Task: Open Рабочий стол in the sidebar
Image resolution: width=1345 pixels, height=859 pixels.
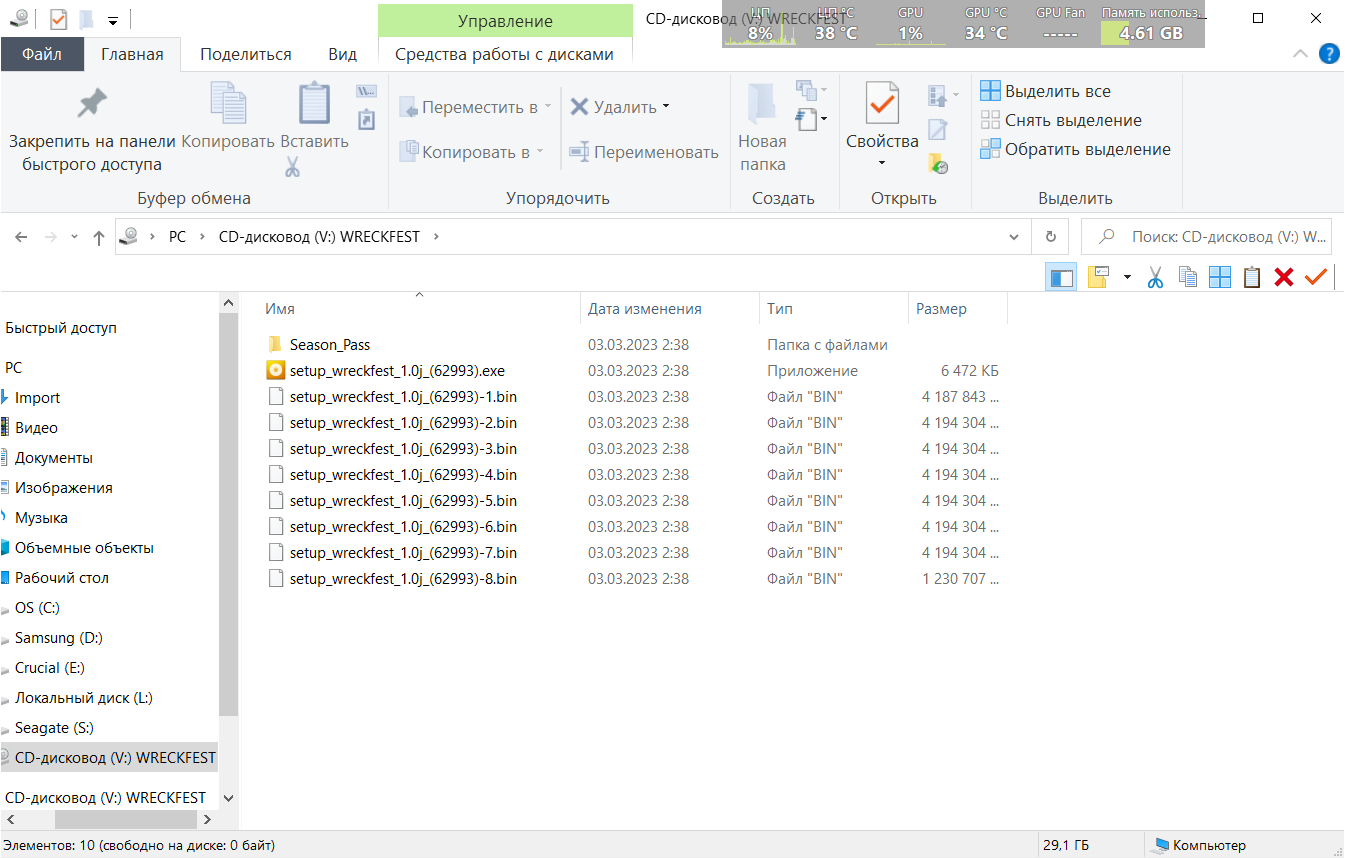Action: coord(62,578)
